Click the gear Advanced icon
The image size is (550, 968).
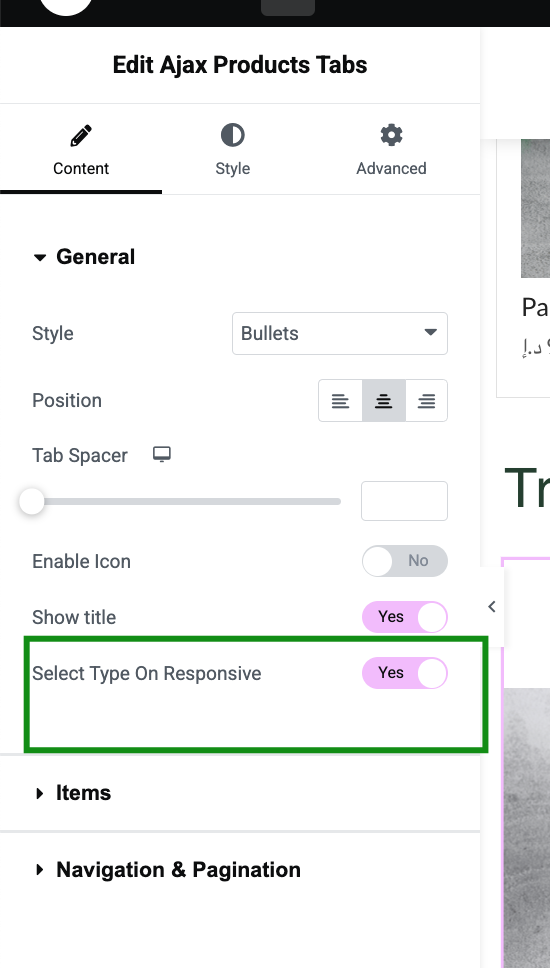391,135
